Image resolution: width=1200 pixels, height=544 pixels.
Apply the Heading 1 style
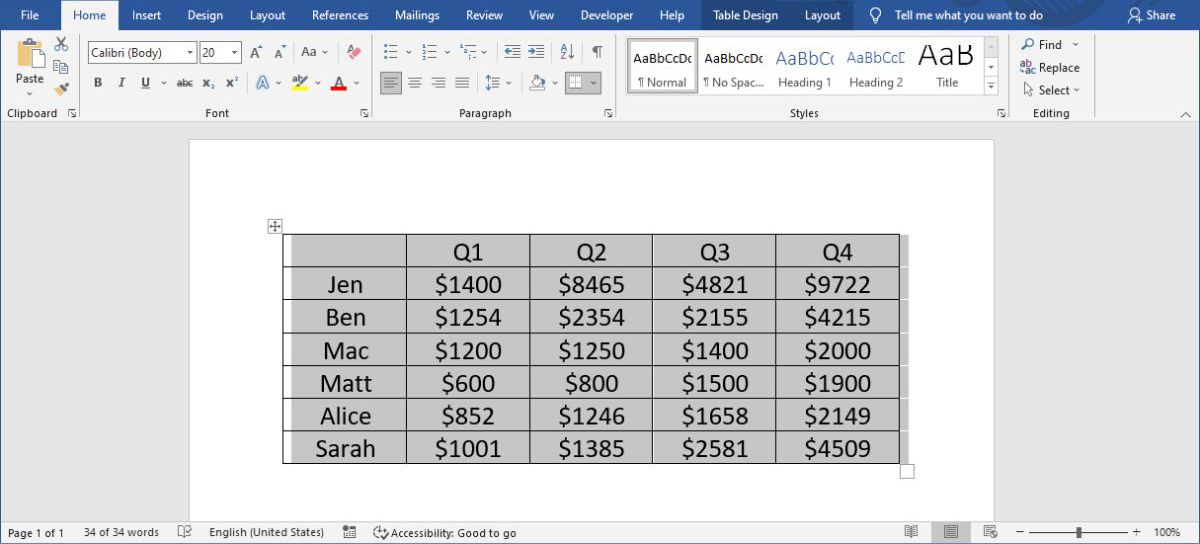804,67
